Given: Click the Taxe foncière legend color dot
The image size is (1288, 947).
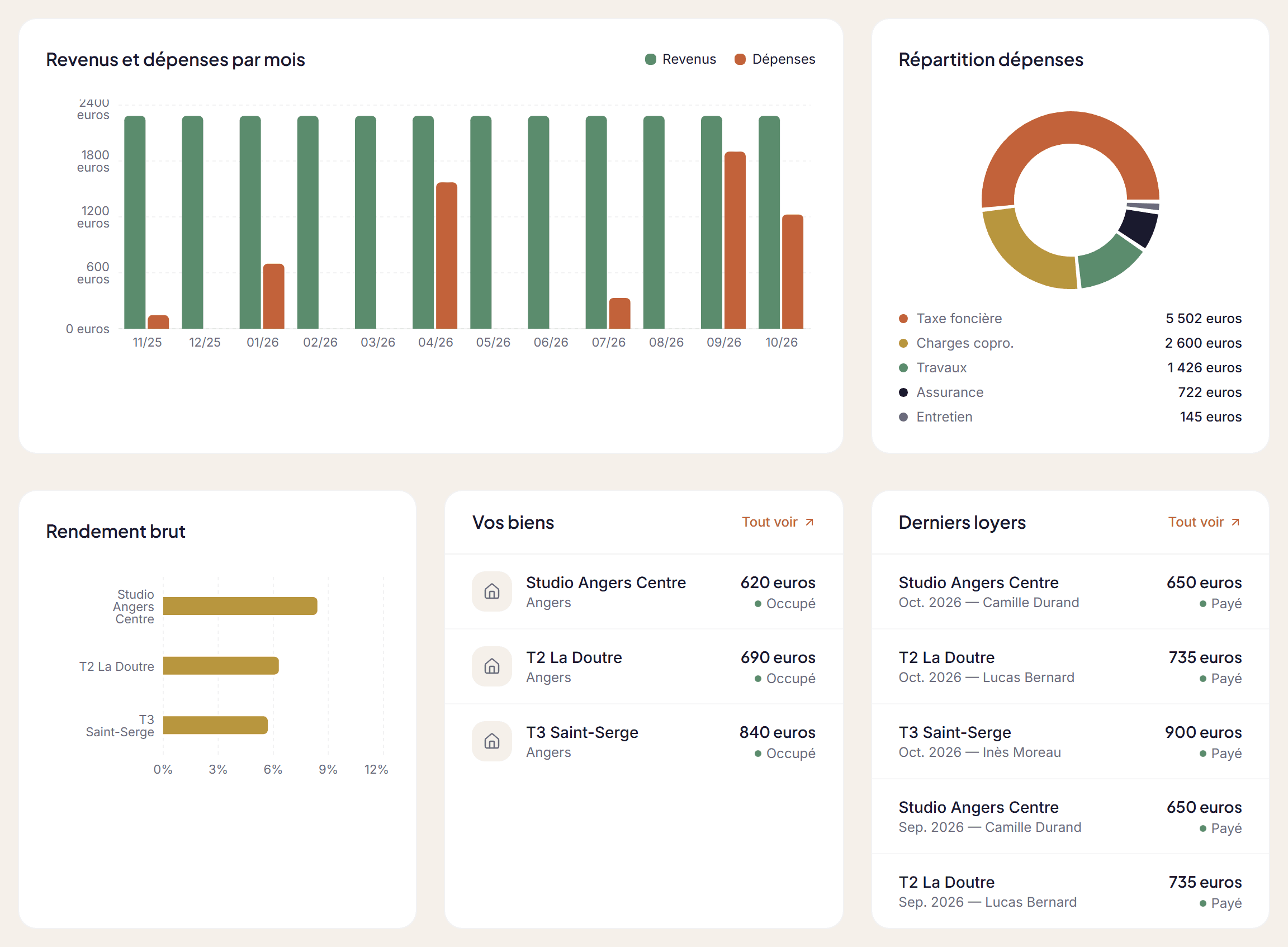Looking at the screenshot, I should click(x=903, y=319).
